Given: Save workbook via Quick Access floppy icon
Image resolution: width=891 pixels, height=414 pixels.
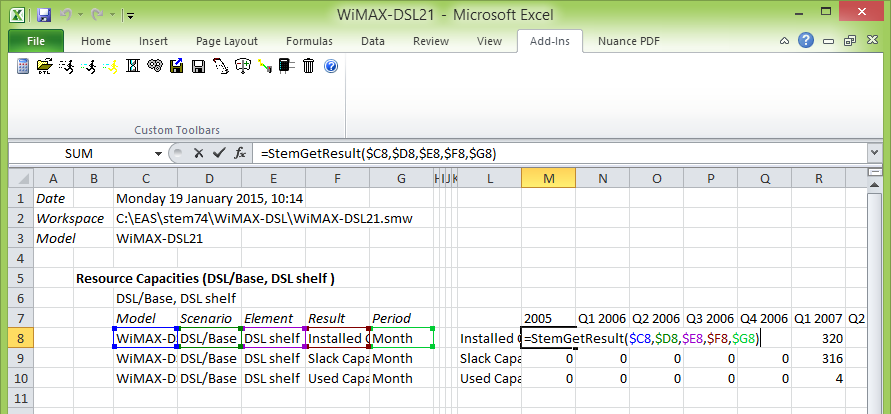Looking at the screenshot, I should pos(44,15).
